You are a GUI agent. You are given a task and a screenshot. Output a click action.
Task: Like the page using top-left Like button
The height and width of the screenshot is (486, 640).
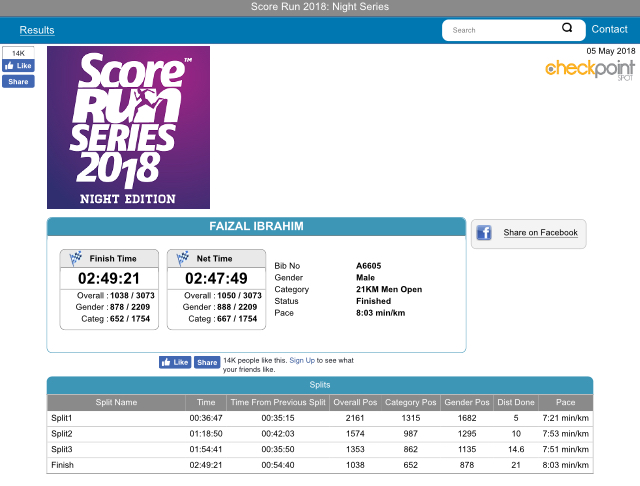click(18, 66)
